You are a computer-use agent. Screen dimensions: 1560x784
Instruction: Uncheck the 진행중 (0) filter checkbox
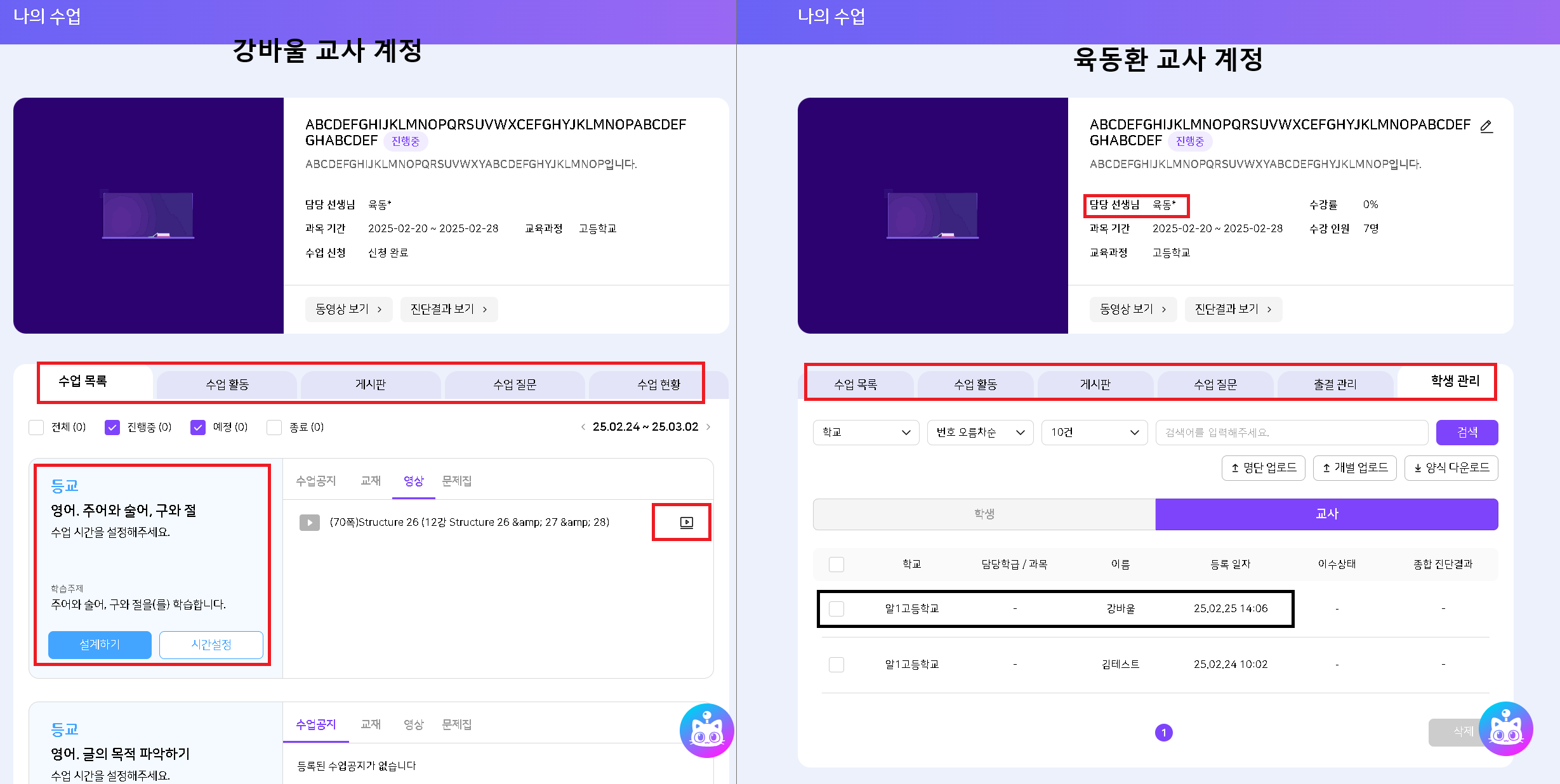pos(112,427)
